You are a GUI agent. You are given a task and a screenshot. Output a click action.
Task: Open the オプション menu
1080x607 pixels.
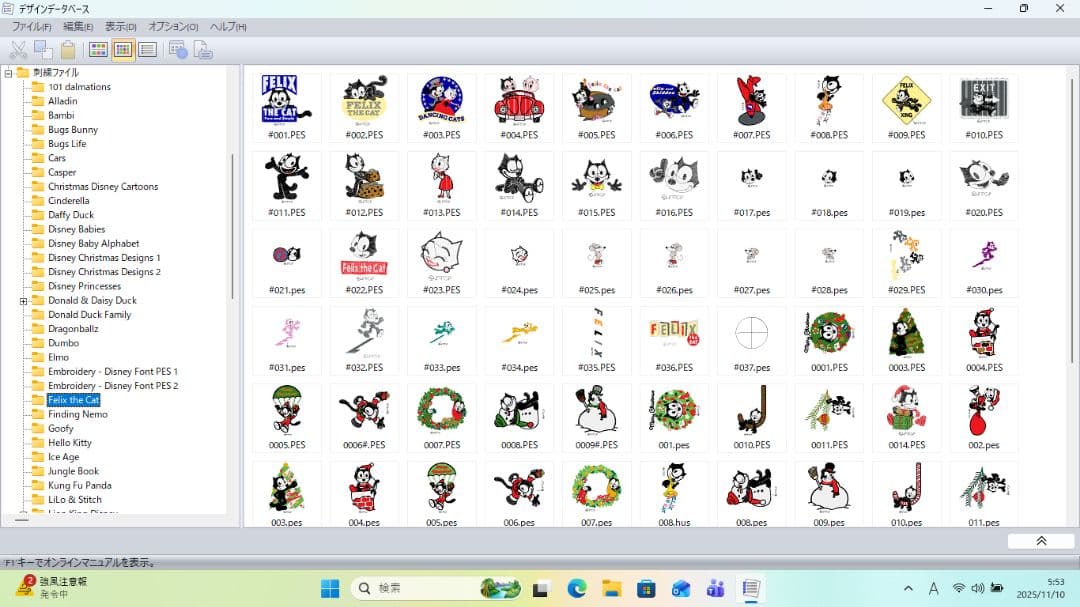(x=173, y=26)
